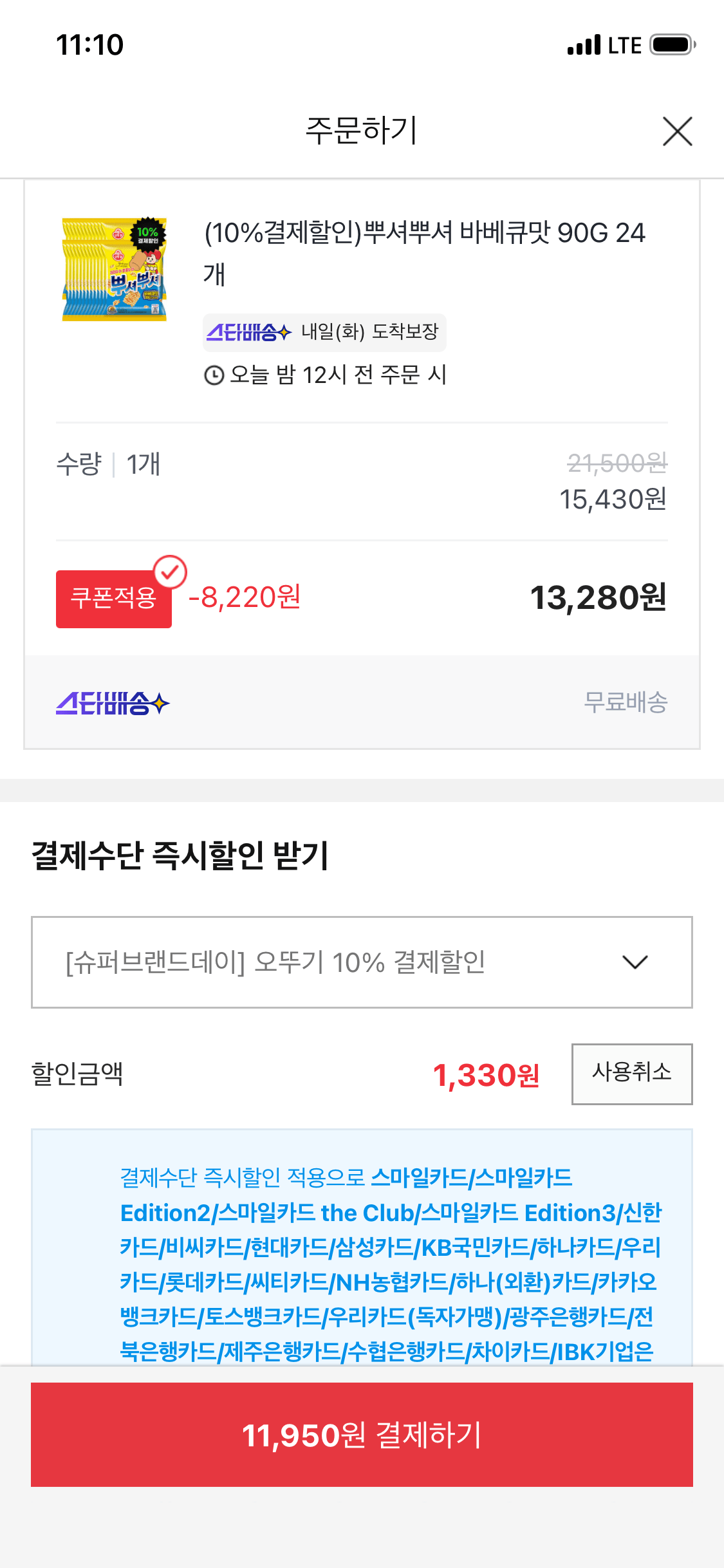Cancel the discount with 사용취소 button
Screen dimensions: 724x1568
coord(632,1074)
